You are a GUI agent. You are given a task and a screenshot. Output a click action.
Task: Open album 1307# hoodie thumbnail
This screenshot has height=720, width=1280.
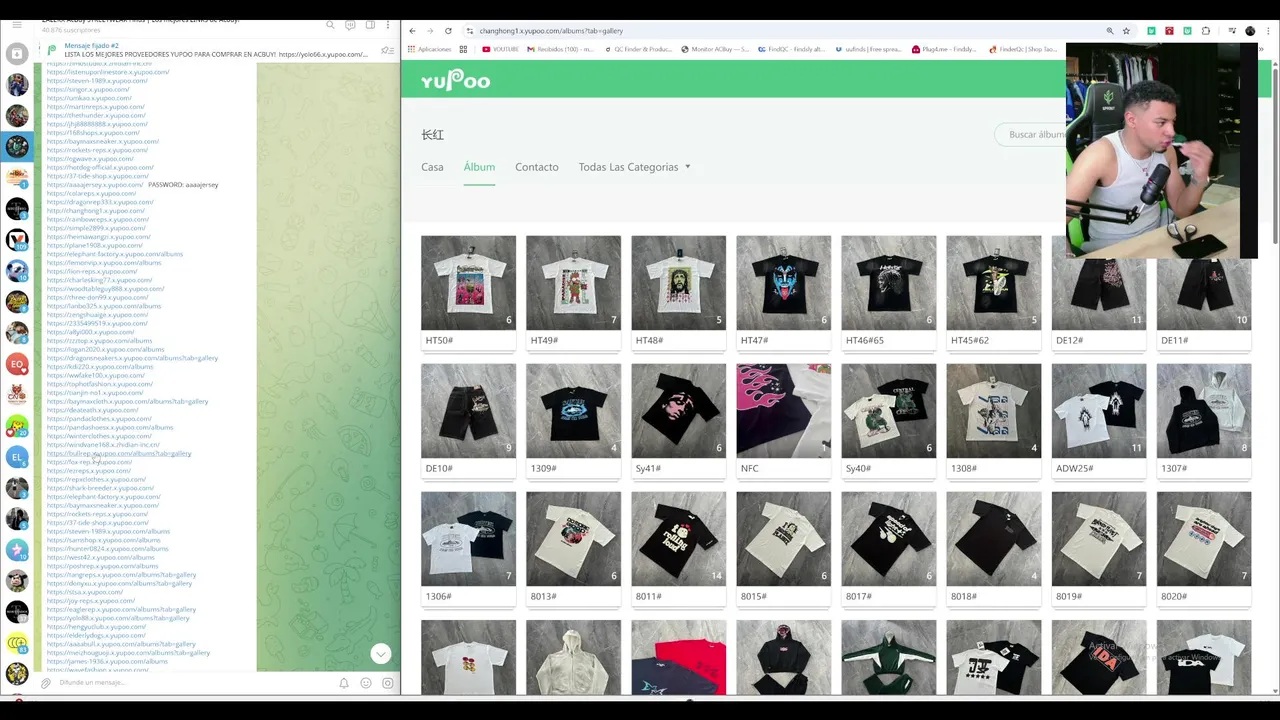[1203, 411]
